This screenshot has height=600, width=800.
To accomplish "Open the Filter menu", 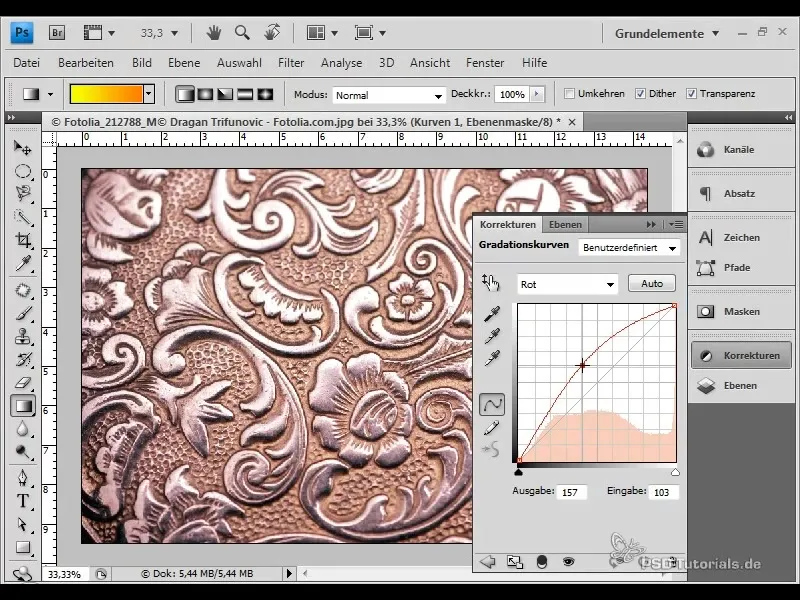I will click(x=291, y=63).
